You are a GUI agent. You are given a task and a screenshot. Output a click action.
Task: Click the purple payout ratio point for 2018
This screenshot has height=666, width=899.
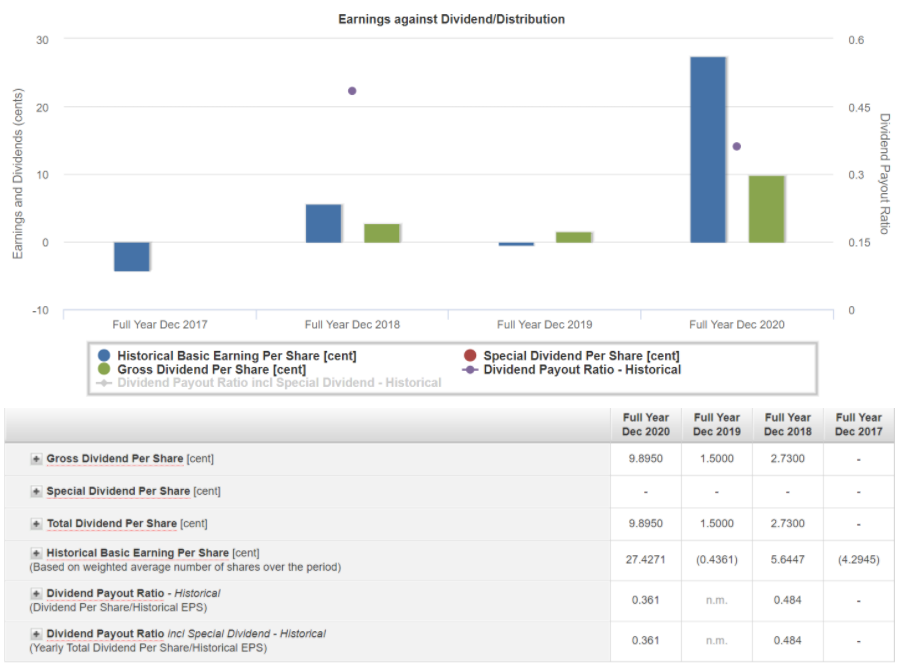pyautogui.click(x=352, y=91)
